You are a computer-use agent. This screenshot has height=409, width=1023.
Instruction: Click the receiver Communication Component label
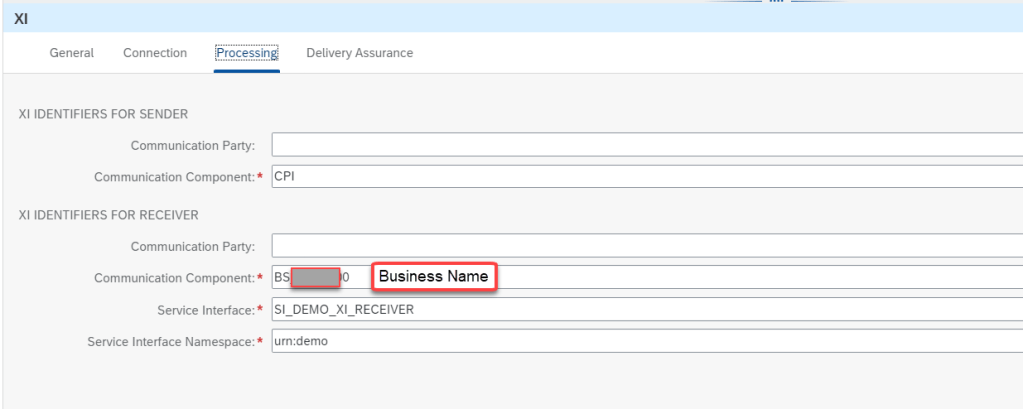174,277
